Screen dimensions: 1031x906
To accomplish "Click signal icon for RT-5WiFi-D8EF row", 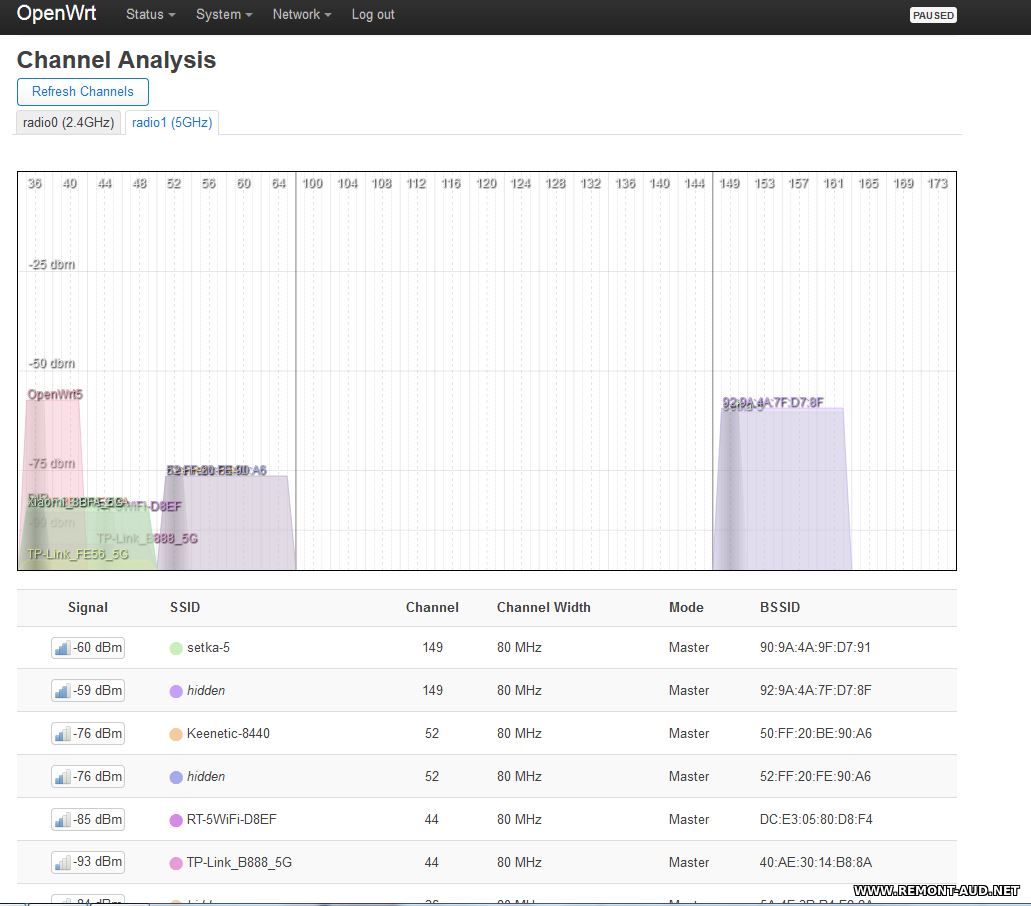I will [x=62, y=820].
